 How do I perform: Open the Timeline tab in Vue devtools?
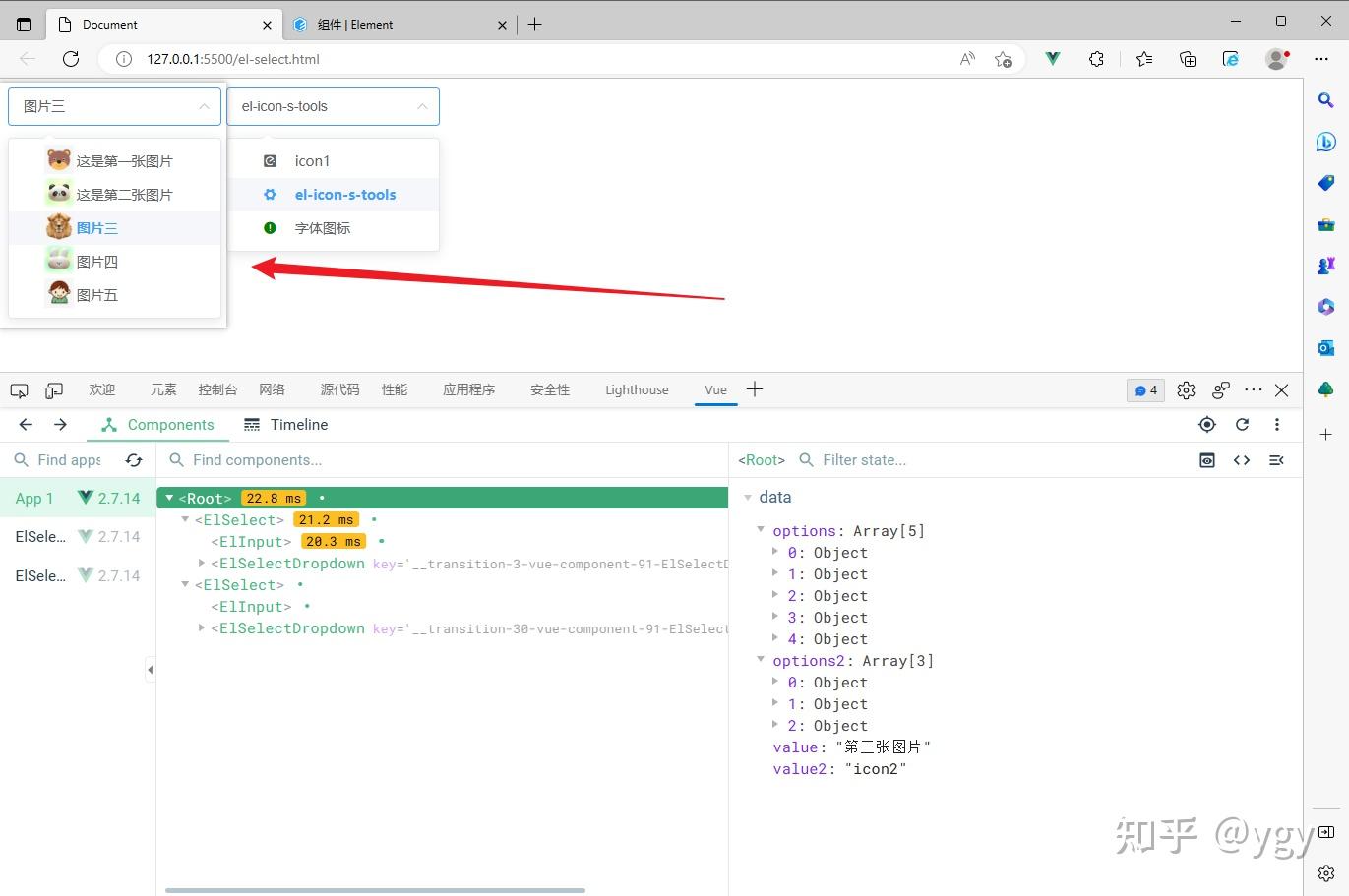286,425
